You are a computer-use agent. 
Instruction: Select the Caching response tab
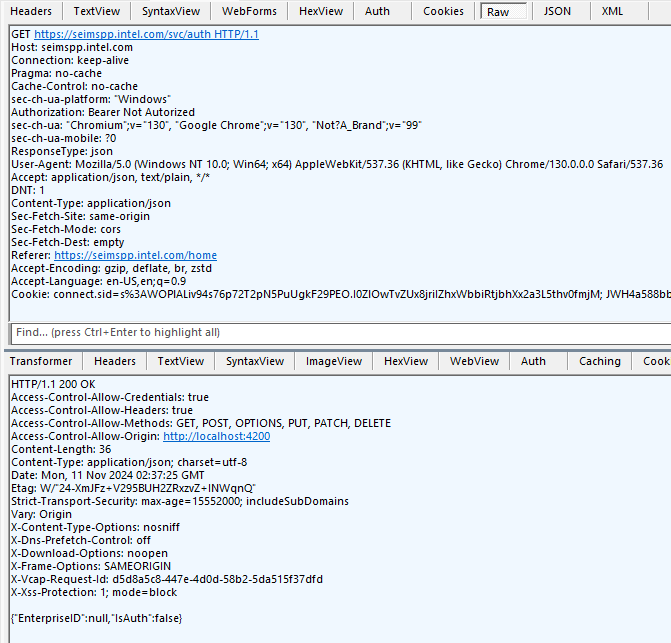pyautogui.click(x=600, y=361)
